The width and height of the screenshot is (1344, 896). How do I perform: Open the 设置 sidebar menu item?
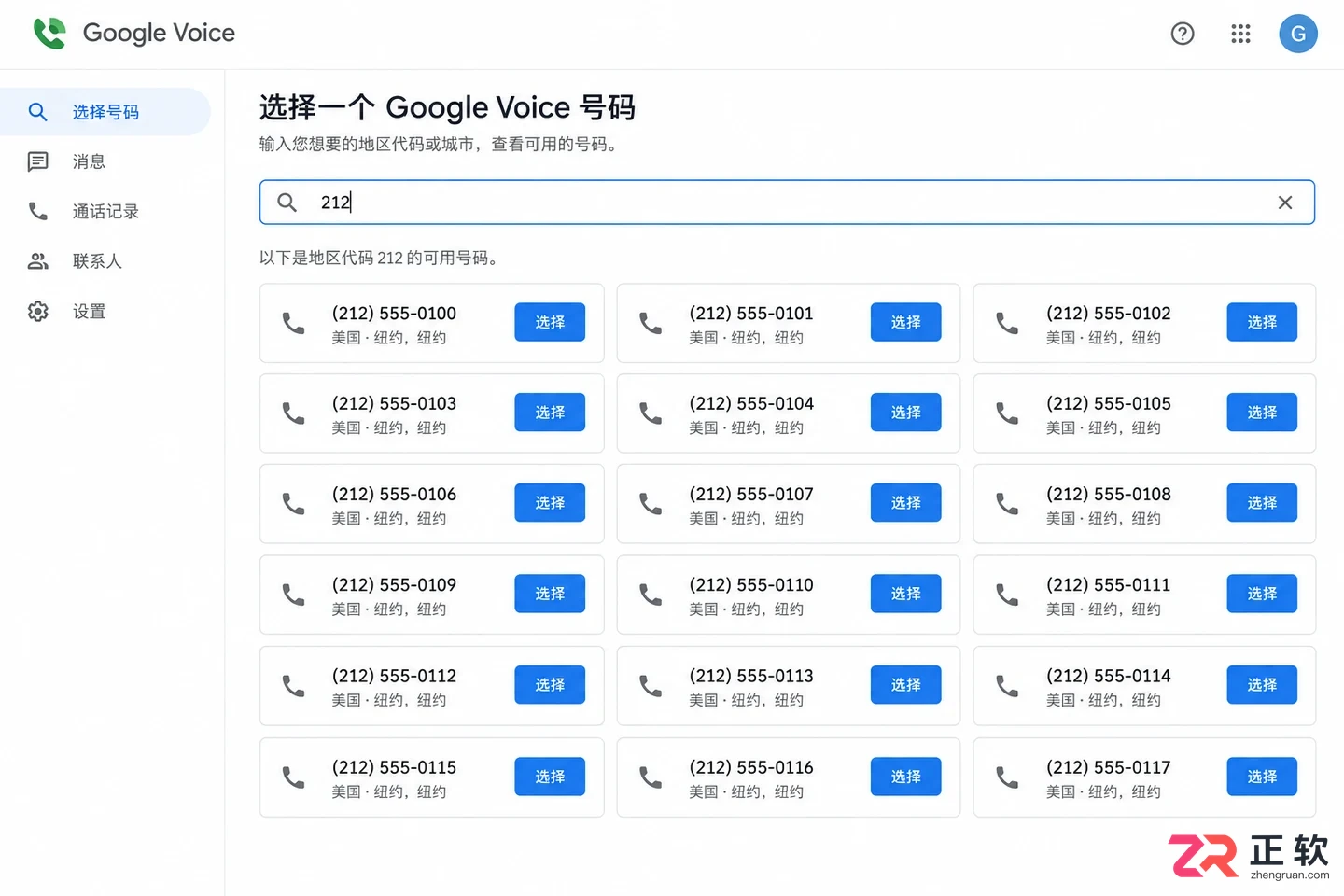pos(105,311)
